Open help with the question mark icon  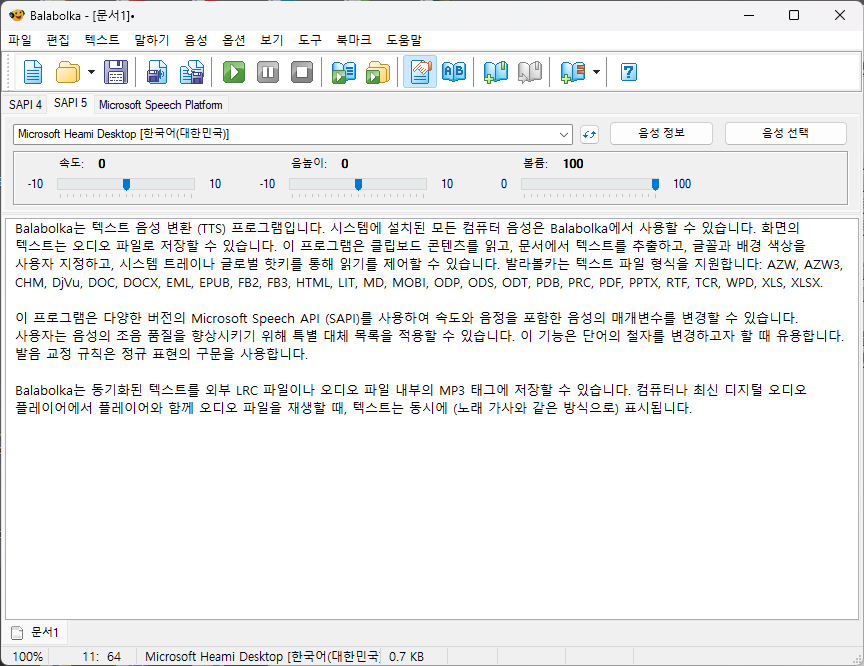click(629, 72)
